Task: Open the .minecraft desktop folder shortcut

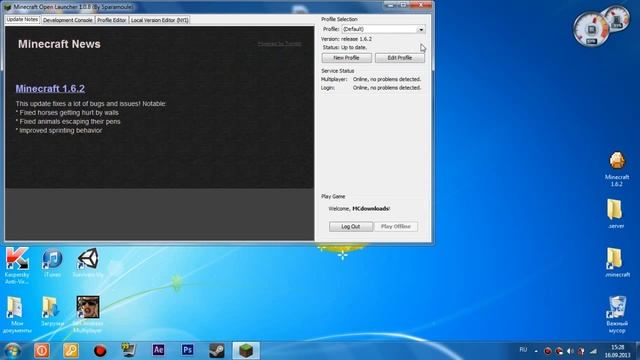Action: 616,262
